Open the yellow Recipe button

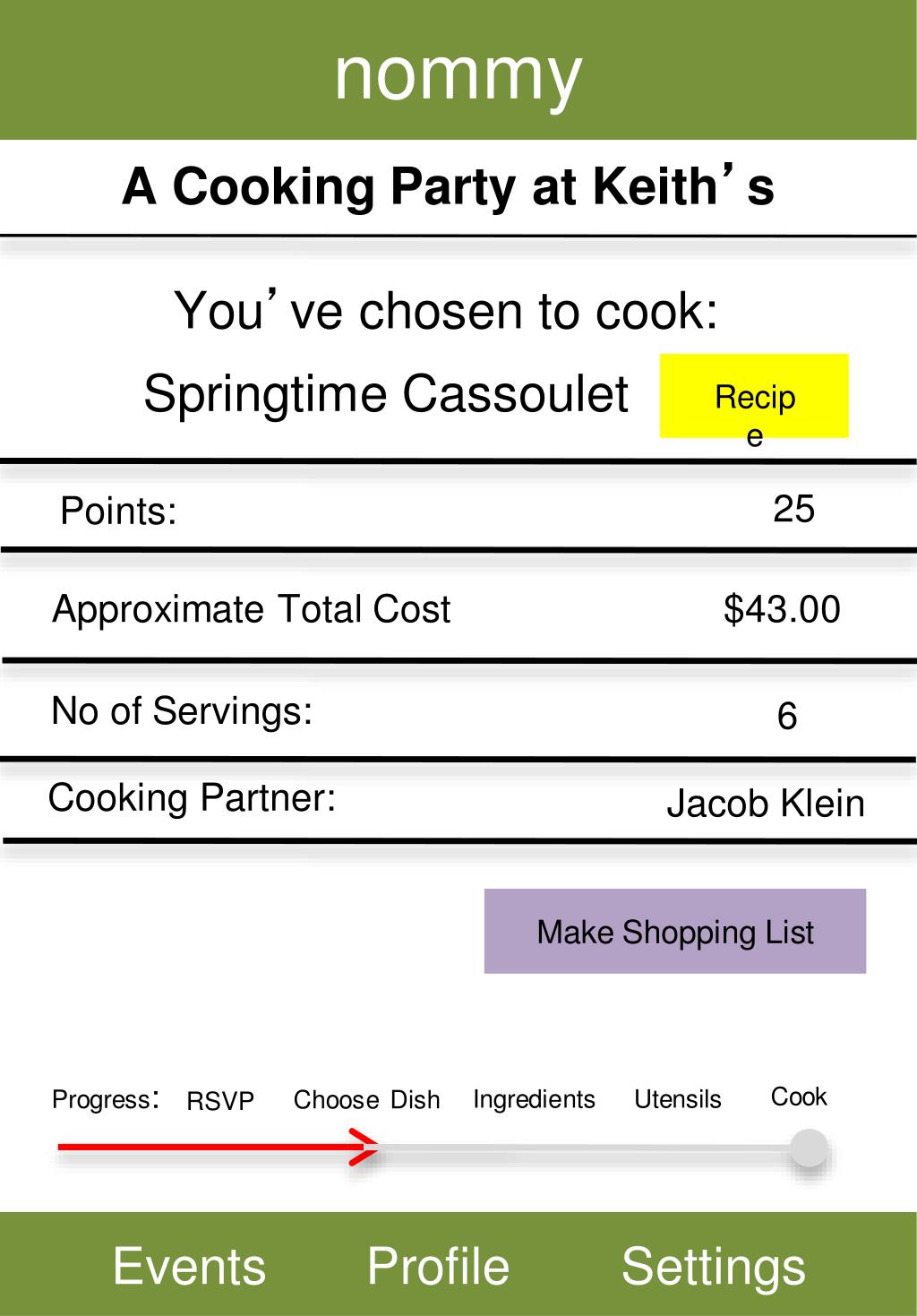753,396
